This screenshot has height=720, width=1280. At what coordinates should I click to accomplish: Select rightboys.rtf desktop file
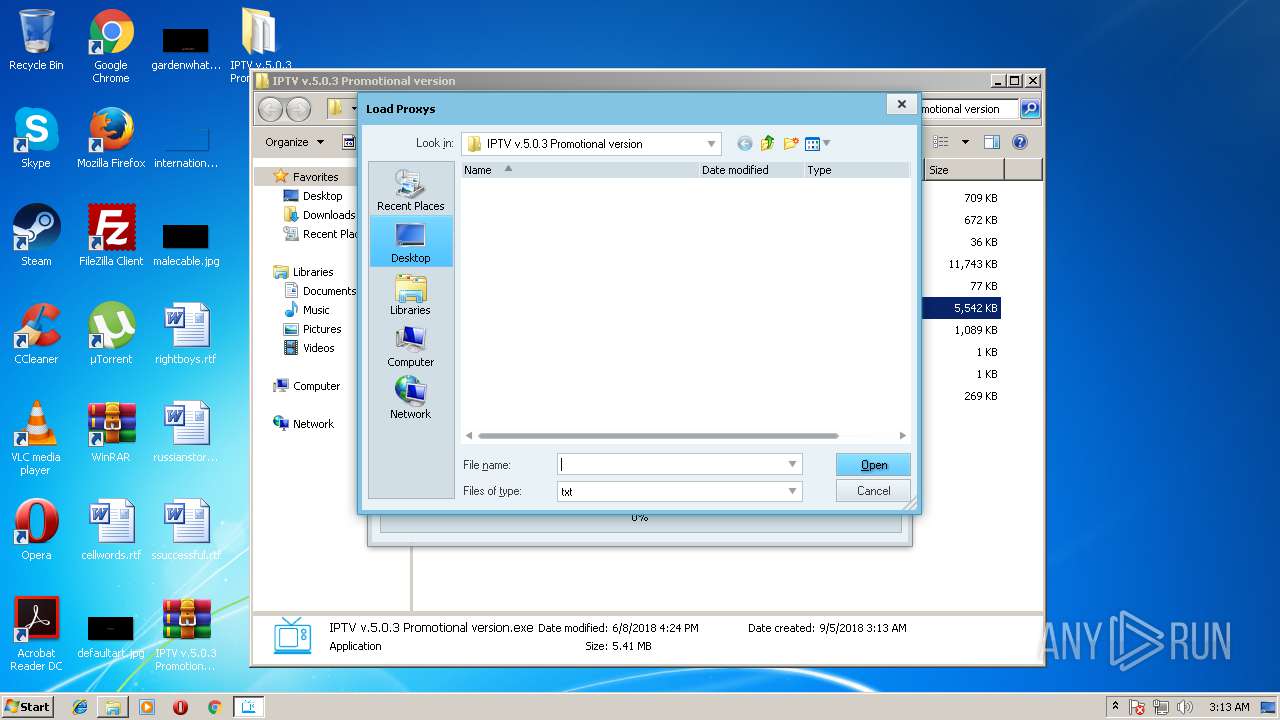[x=185, y=334]
